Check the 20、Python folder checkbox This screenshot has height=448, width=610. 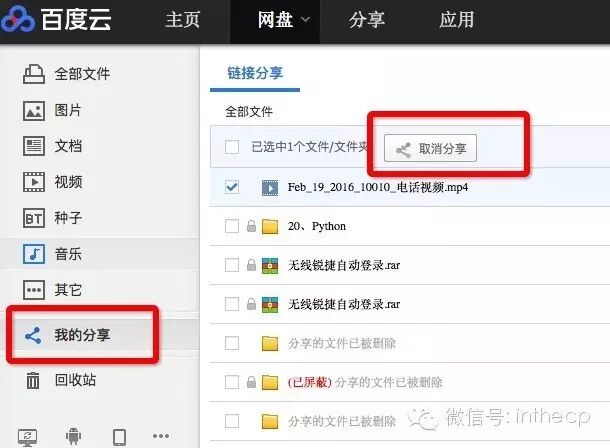[x=232, y=226]
